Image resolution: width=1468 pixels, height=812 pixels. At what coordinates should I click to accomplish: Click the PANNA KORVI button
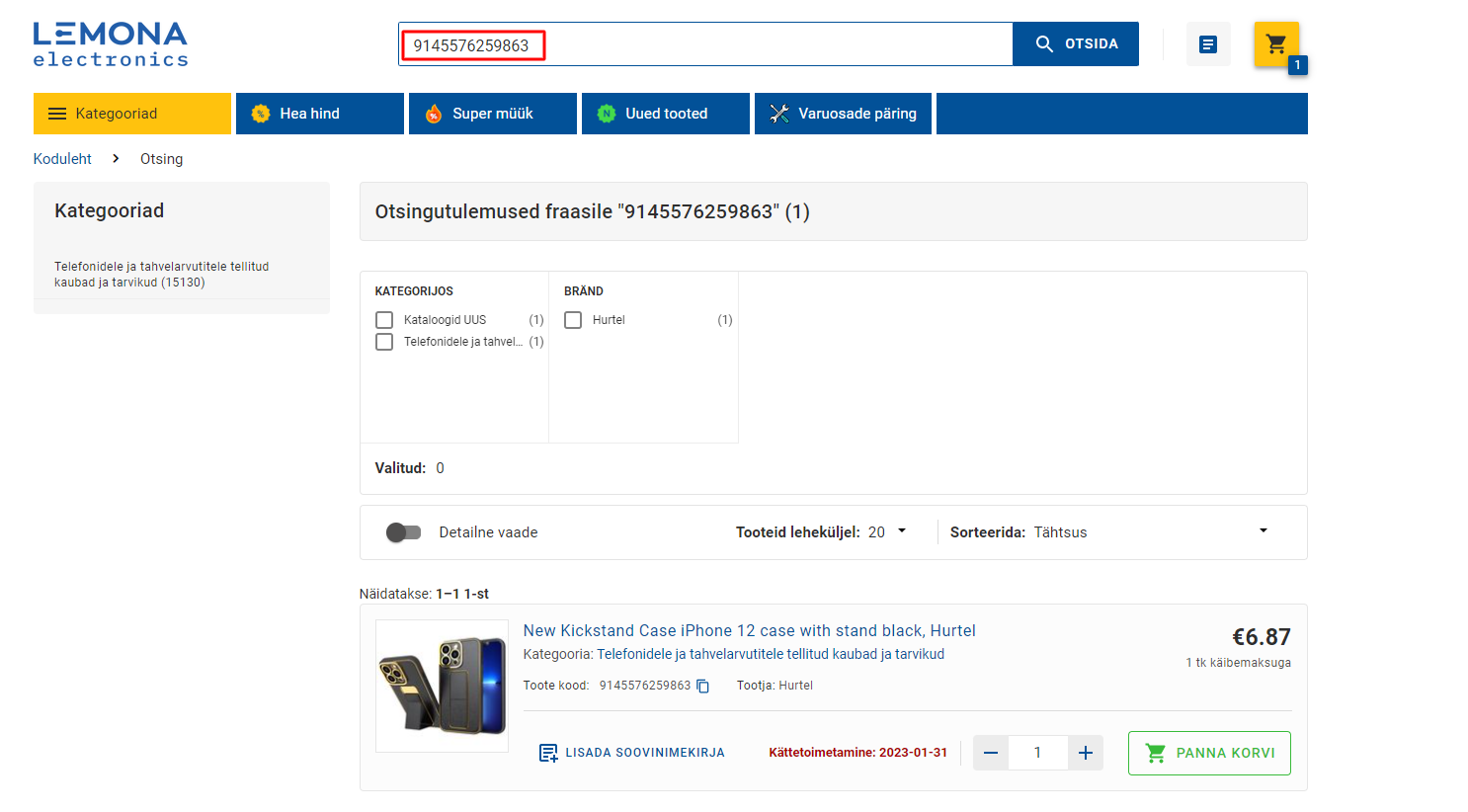pyautogui.click(x=1209, y=753)
